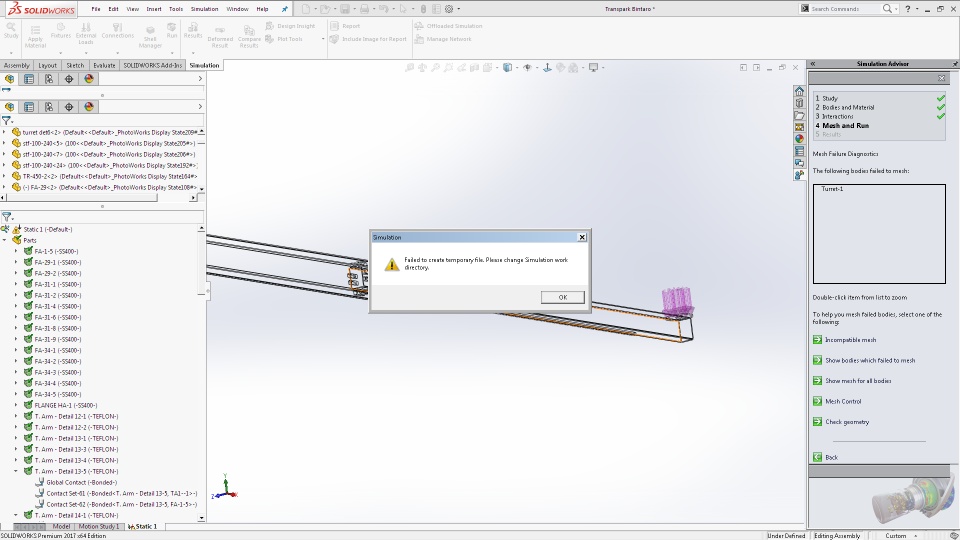Screen dimensions: 960x540
Task: Click the Search Commands field
Action: [845, 9]
